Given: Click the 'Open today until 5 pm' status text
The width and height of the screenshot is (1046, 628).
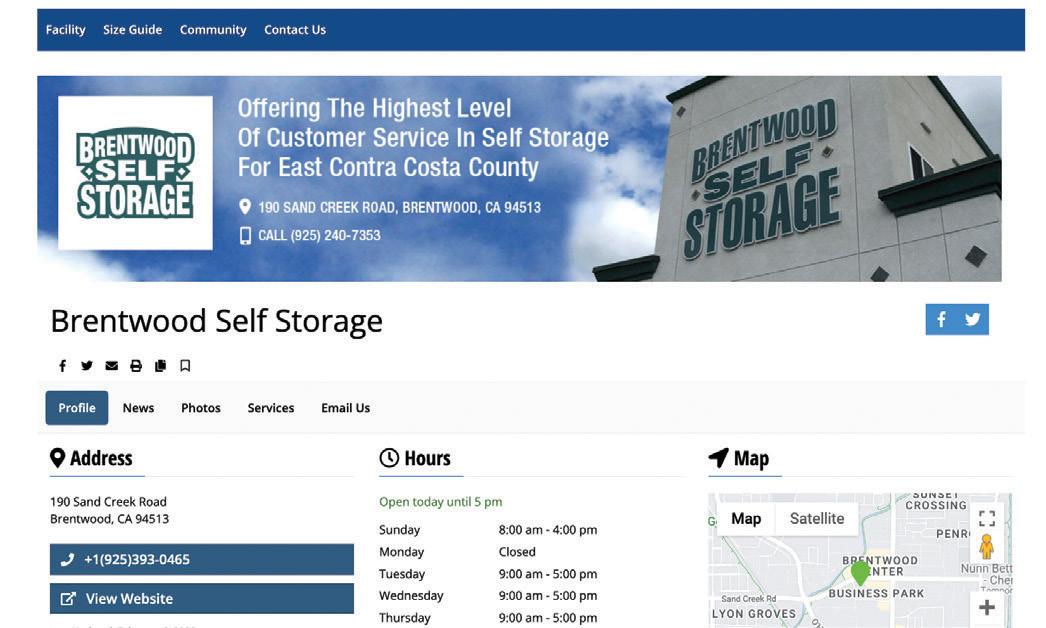Looking at the screenshot, I should [x=440, y=502].
